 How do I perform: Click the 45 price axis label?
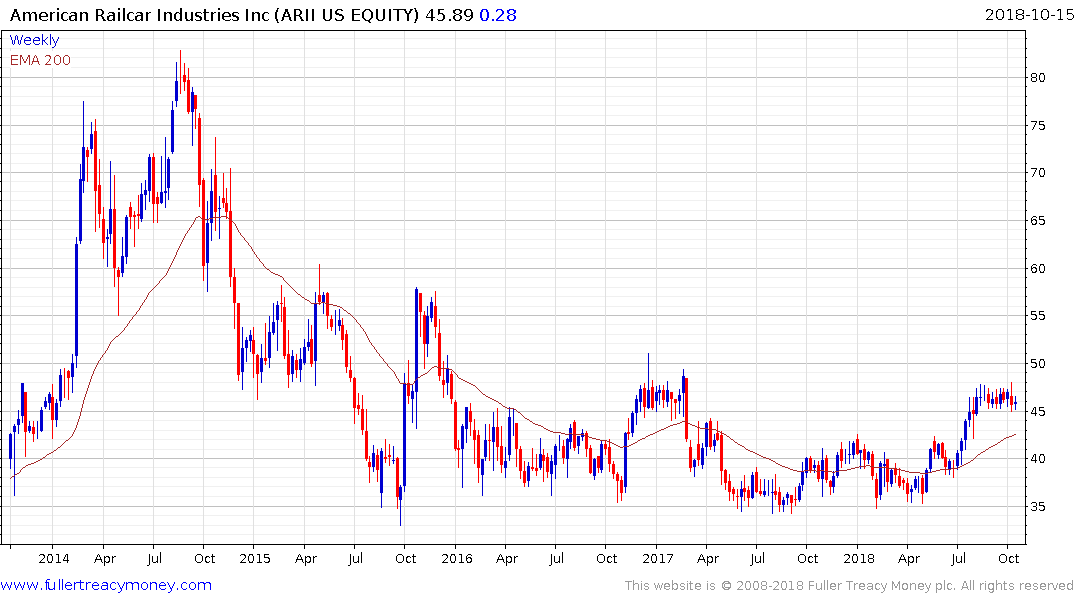point(1038,411)
